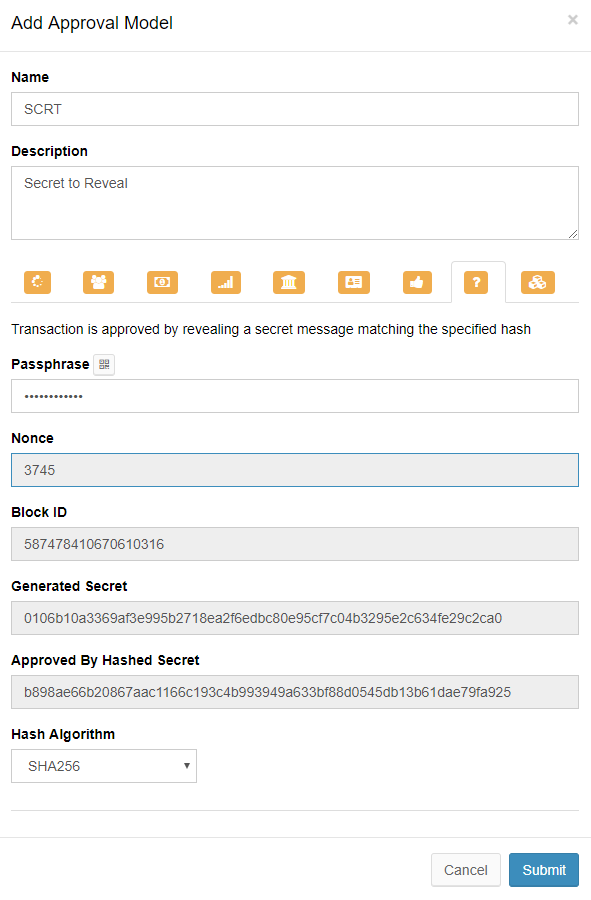Focus the Passphrase password field
This screenshot has width=591, height=900.
[x=295, y=396]
